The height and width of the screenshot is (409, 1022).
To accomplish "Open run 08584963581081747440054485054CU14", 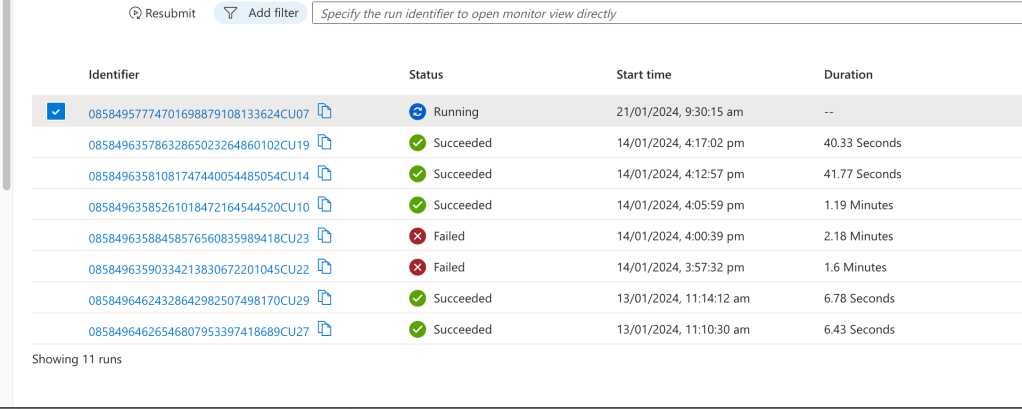I will click(x=199, y=176).
